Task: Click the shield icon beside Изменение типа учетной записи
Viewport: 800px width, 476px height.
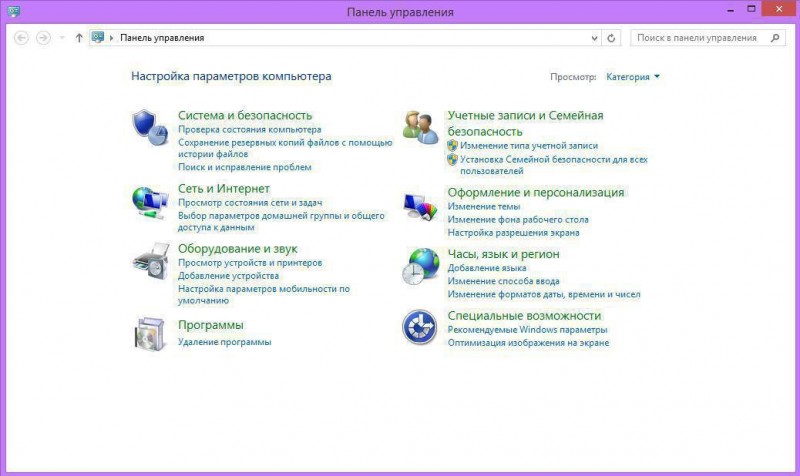Action: tap(452, 145)
